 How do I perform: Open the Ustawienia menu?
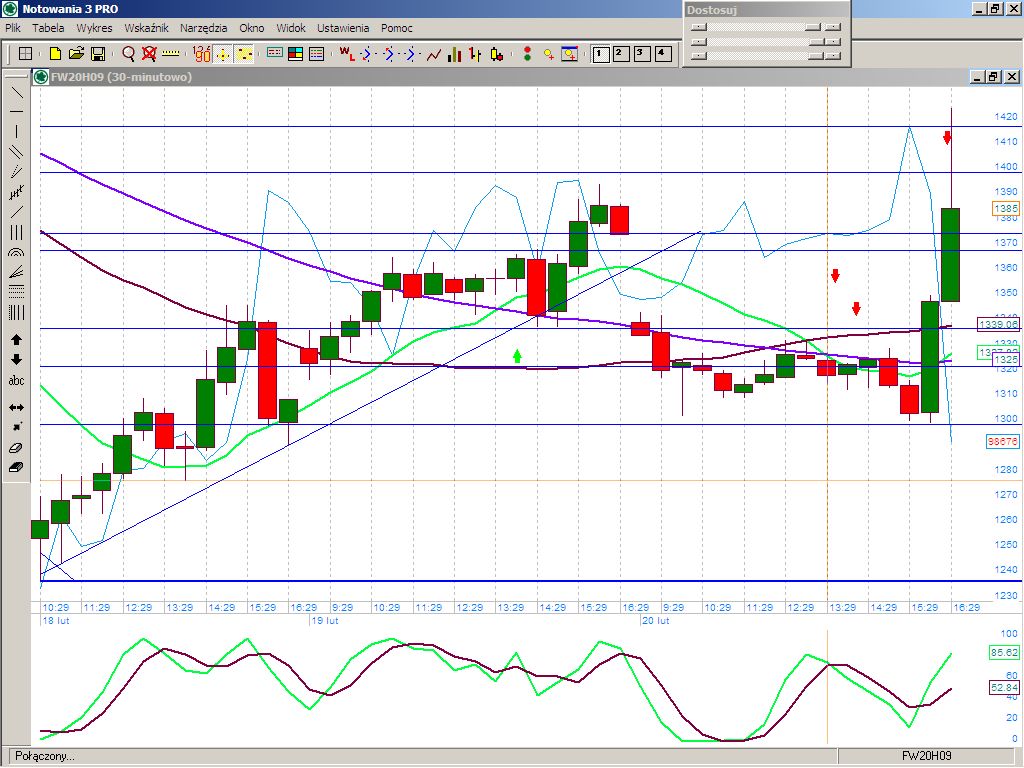click(x=343, y=28)
